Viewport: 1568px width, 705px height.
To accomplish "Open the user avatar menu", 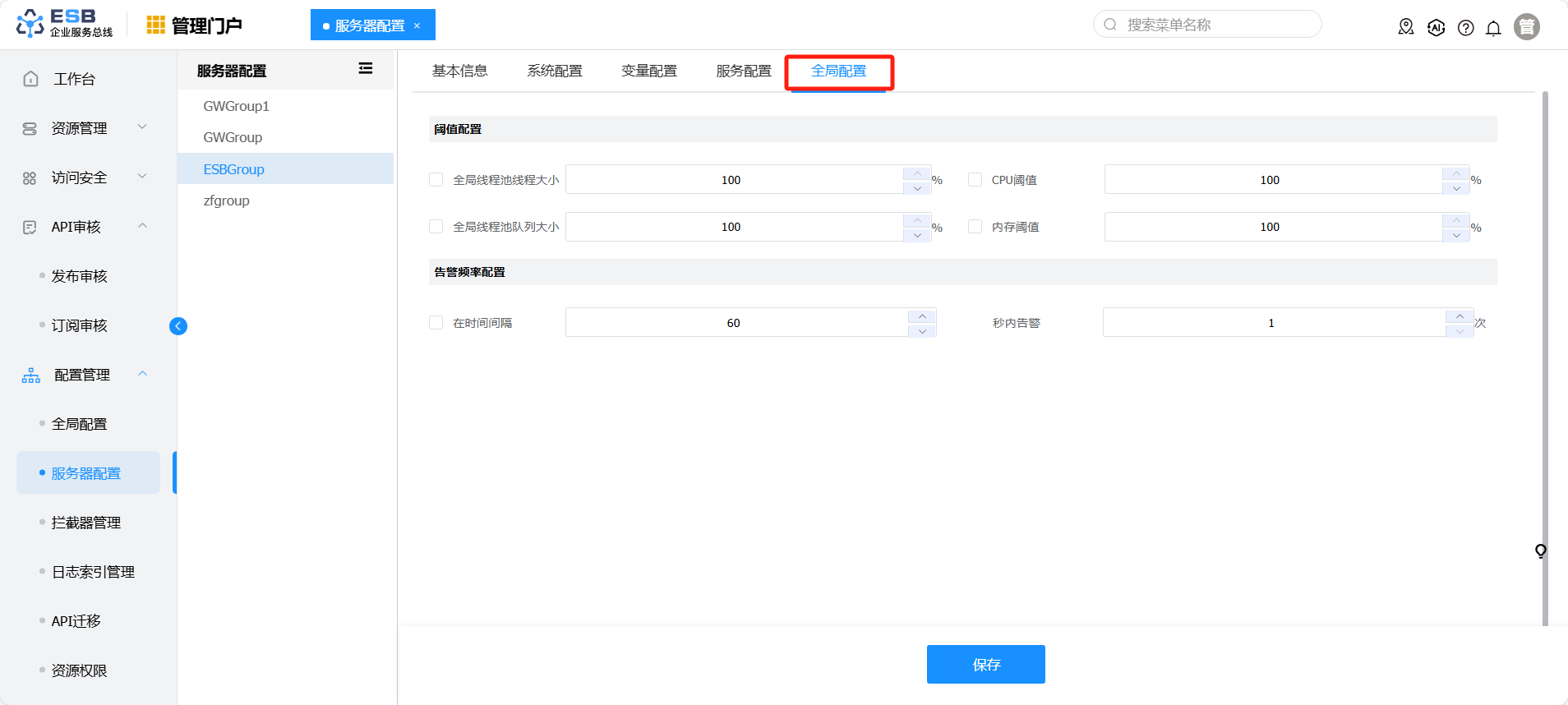I will point(1526,27).
